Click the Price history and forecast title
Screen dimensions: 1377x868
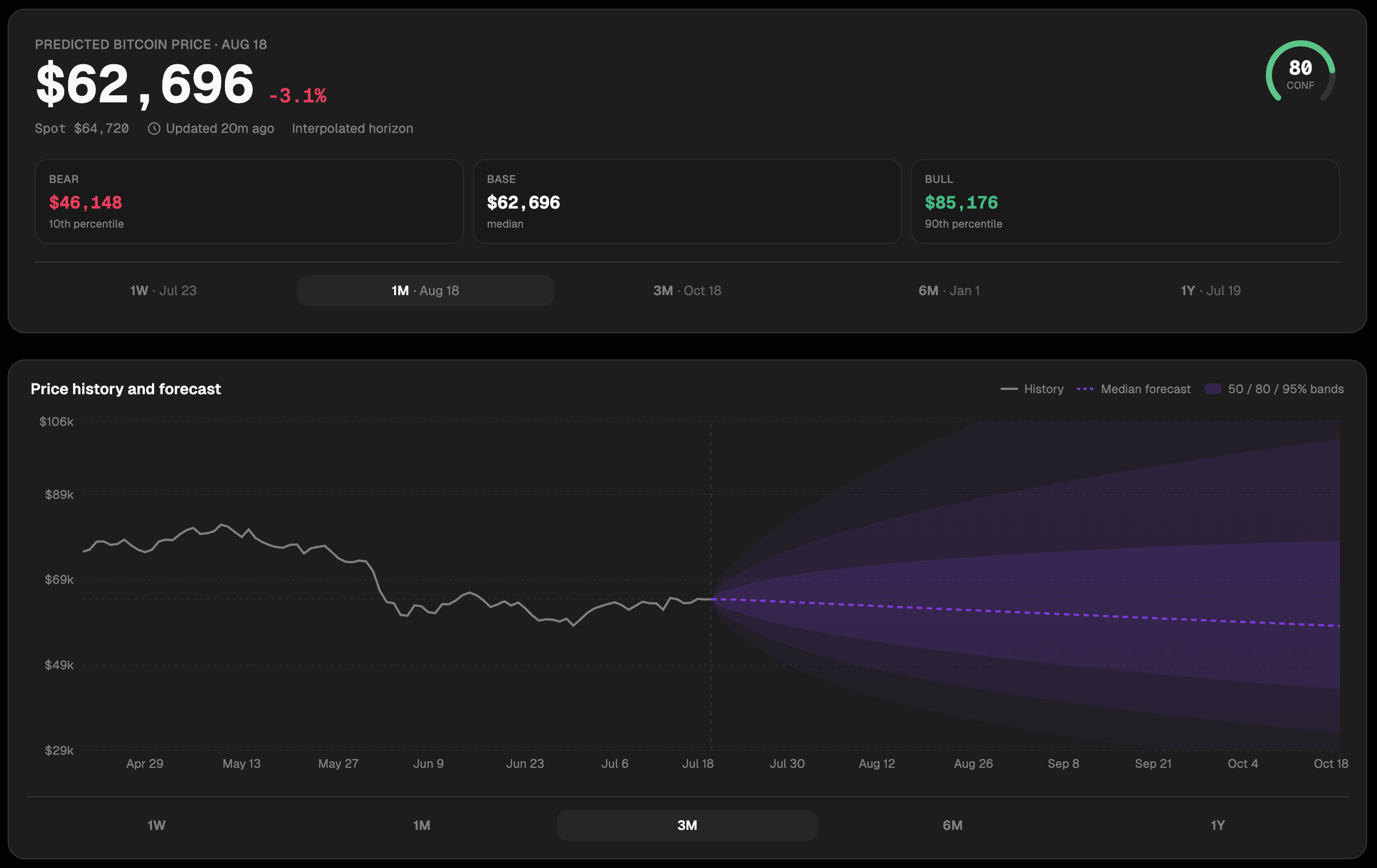tap(126, 389)
